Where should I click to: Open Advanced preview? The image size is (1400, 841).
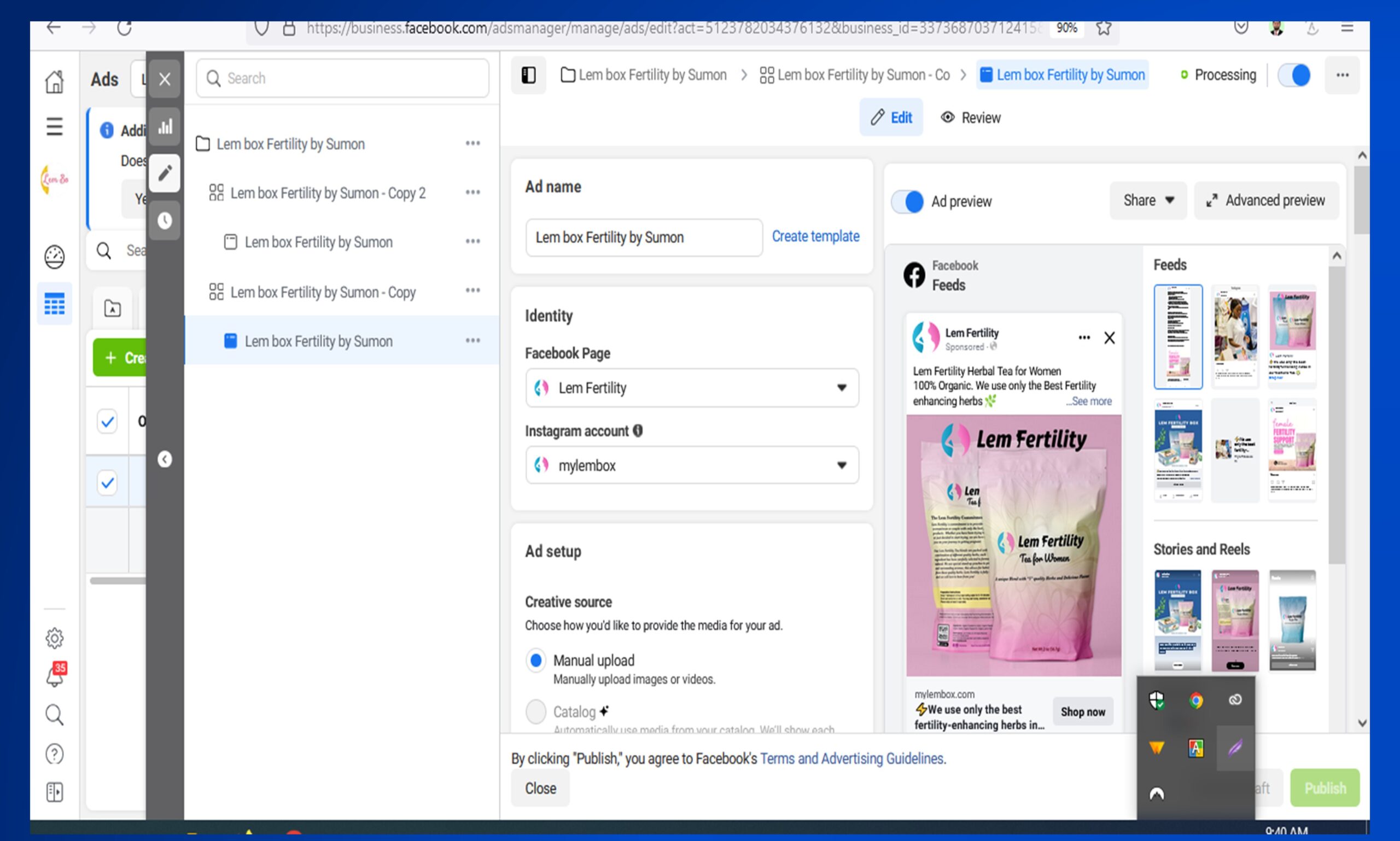[x=1266, y=200]
